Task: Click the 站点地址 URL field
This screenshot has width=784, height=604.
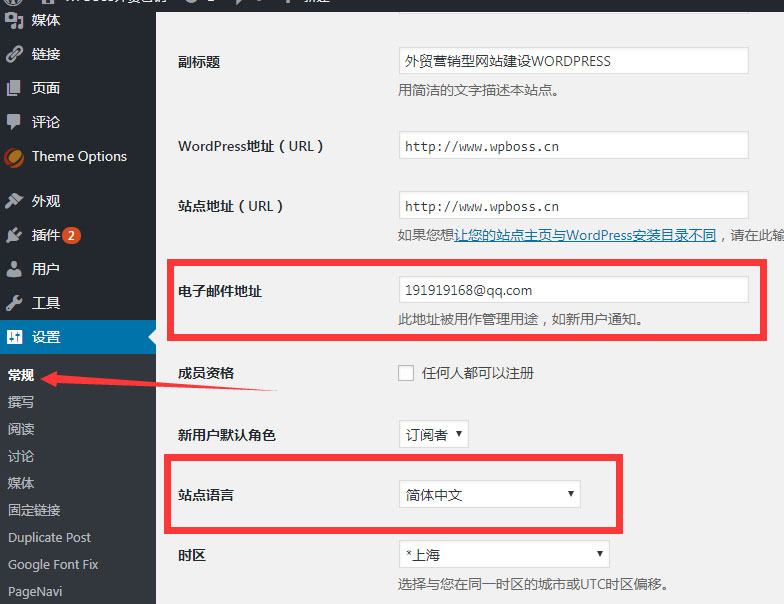Action: pyautogui.click(x=574, y=205)
